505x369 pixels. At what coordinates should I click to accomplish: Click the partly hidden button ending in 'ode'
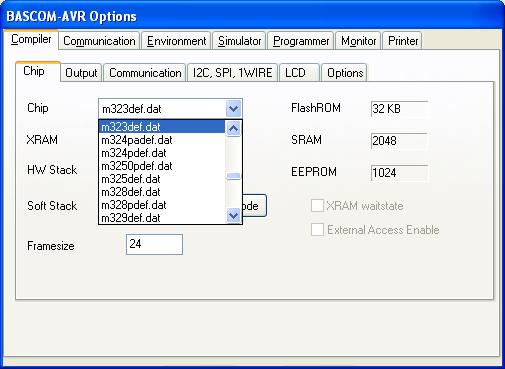click(255, 206)
